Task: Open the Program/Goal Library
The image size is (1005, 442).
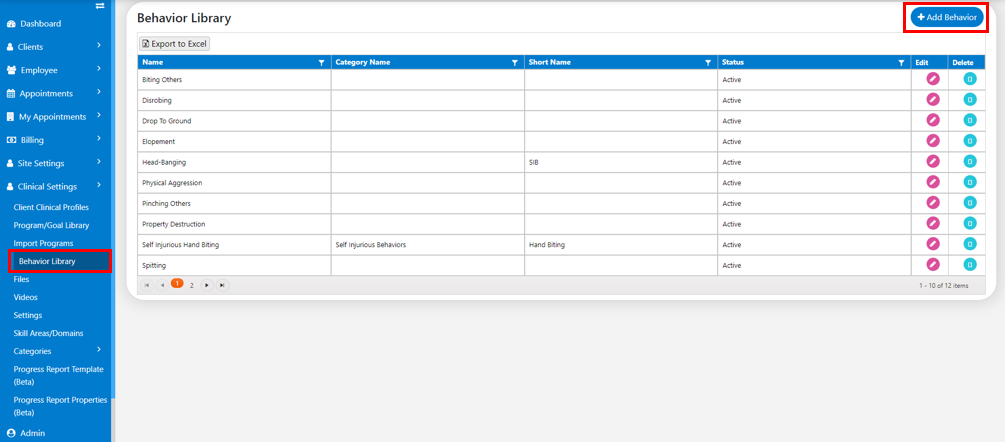Action: 51,225
